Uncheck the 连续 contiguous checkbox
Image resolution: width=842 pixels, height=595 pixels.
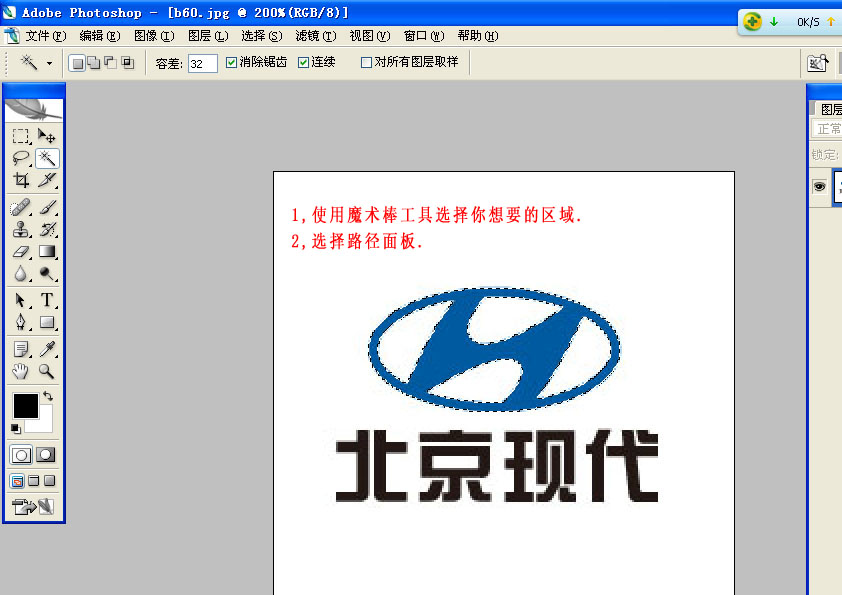coord(303,63)
